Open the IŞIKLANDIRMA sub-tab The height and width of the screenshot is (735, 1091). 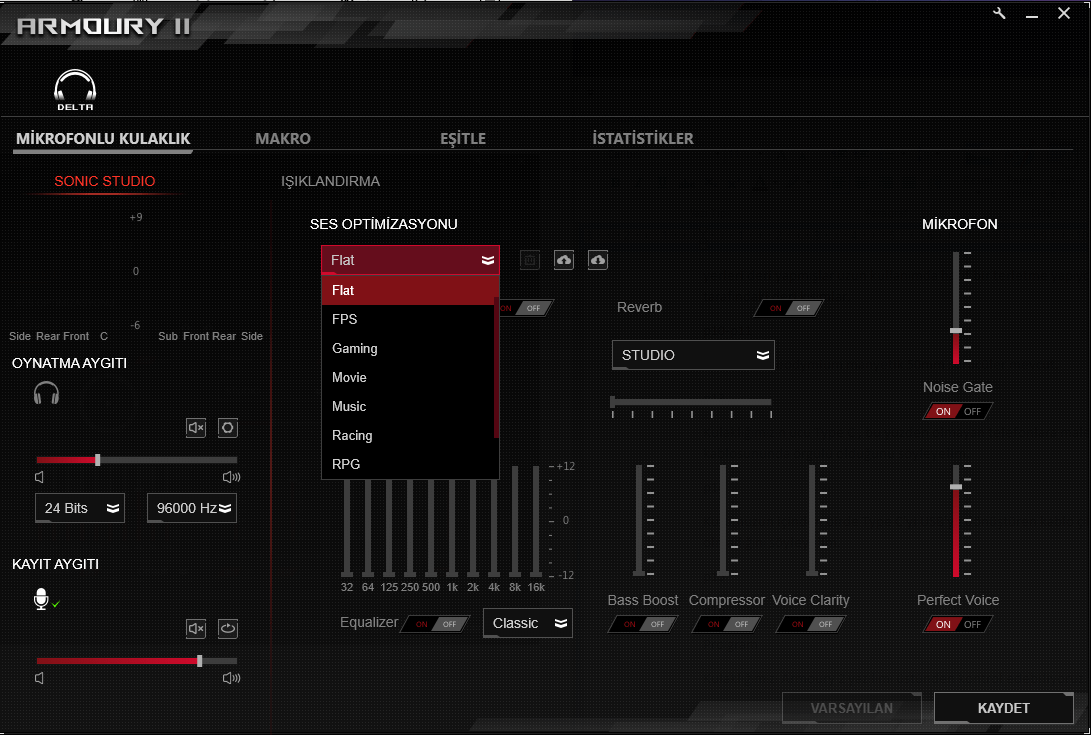[x=331, y=182]
